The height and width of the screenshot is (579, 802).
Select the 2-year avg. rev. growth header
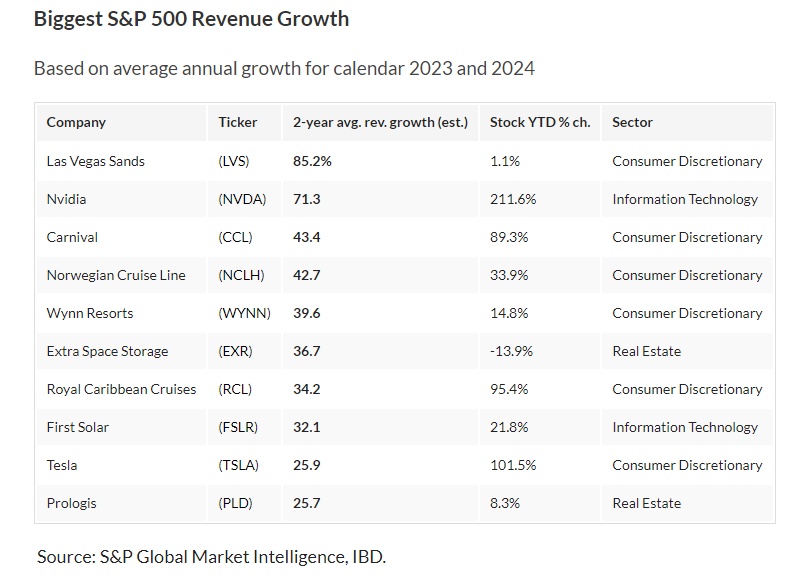pyautogui.click(x=380, y=122)
